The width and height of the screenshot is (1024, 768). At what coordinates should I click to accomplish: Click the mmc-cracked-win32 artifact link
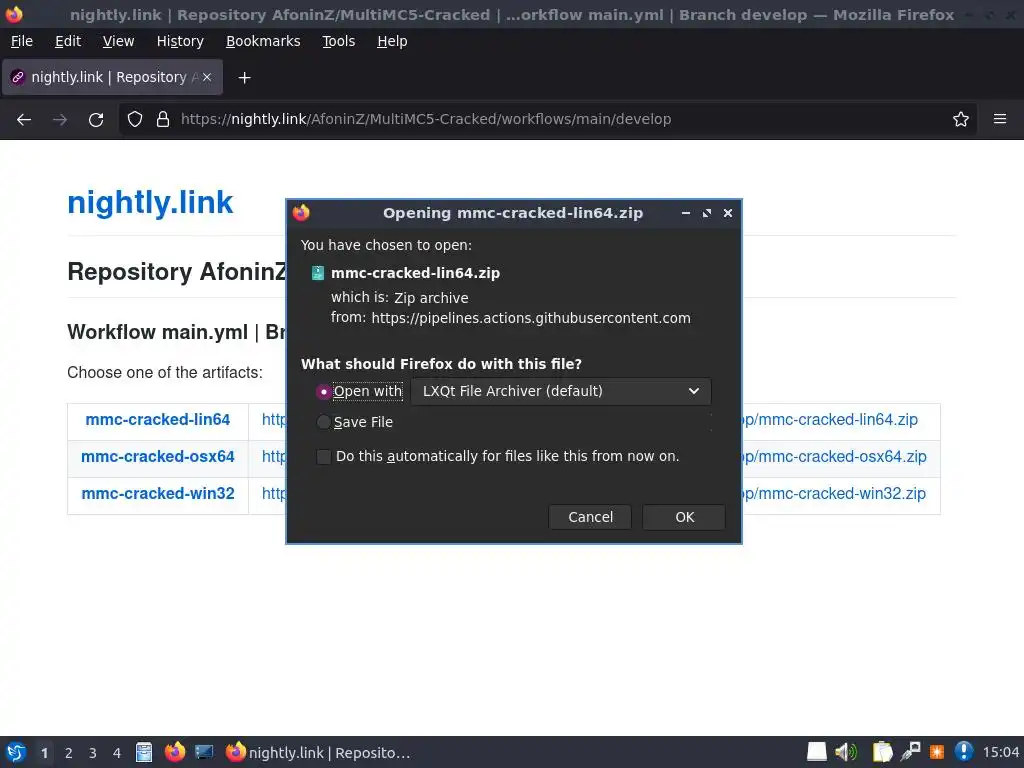coord(157,494)
